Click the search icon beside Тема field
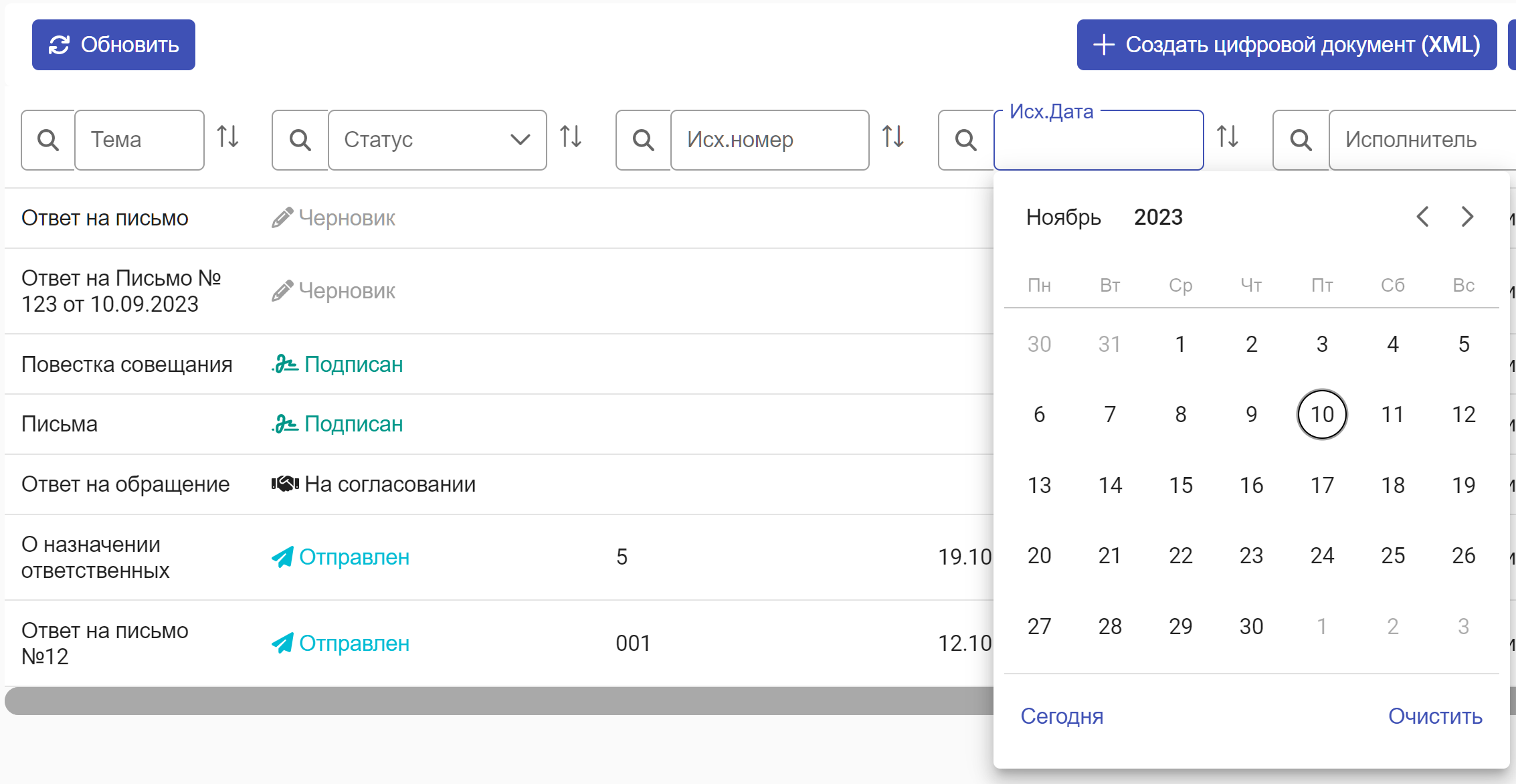Screen dimensions: 1516x784 [48, 140]
